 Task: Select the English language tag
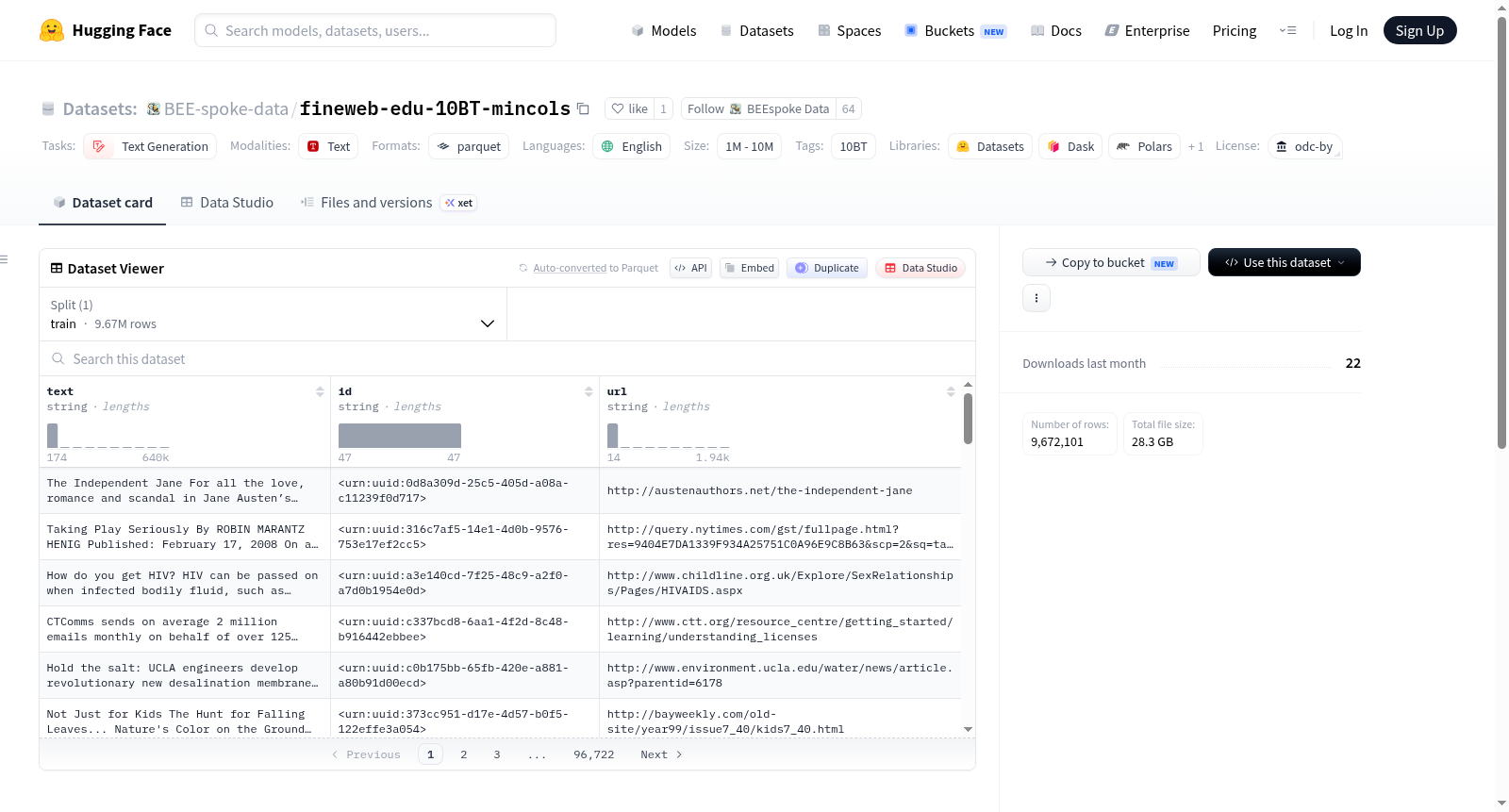pyautogui.click(x=631, y=146)
